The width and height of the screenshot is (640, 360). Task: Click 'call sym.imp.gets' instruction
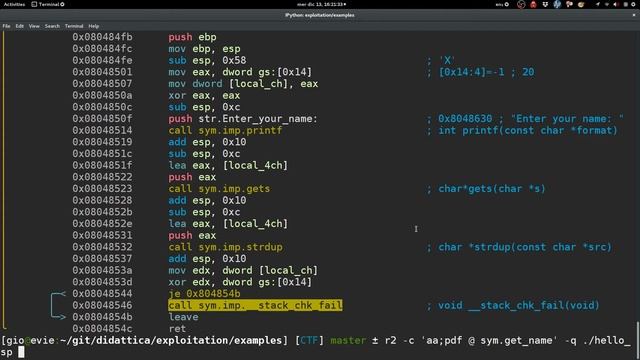click(219, 189)
